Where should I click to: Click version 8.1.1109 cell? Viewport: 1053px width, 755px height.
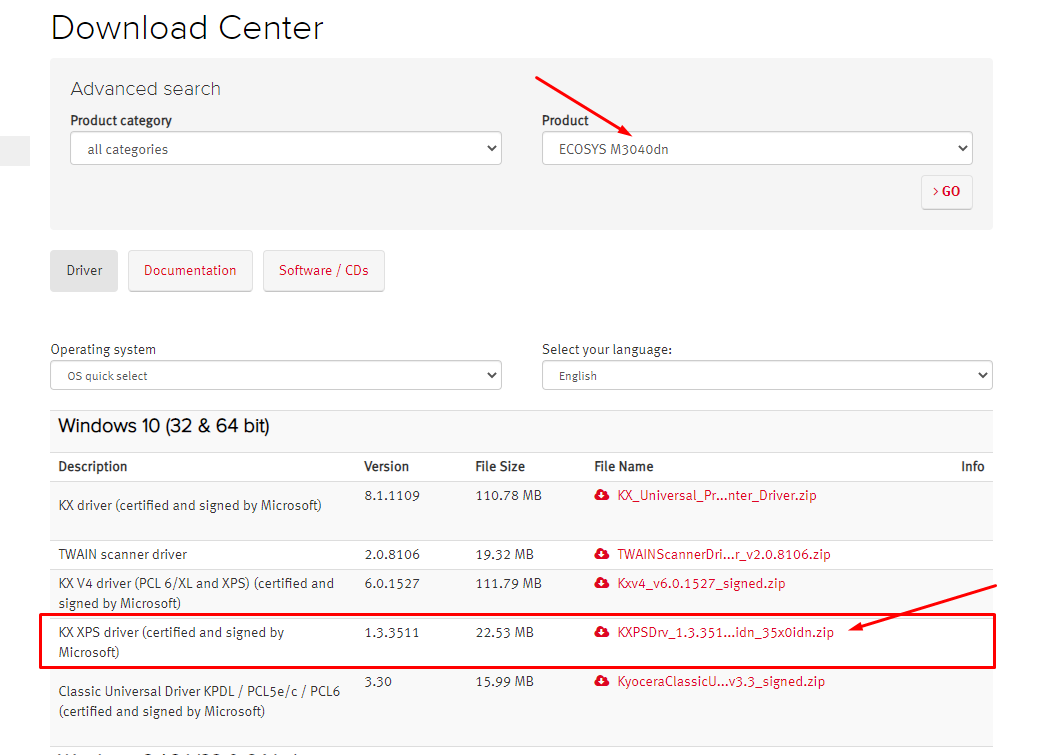click(x=392, y=496)
